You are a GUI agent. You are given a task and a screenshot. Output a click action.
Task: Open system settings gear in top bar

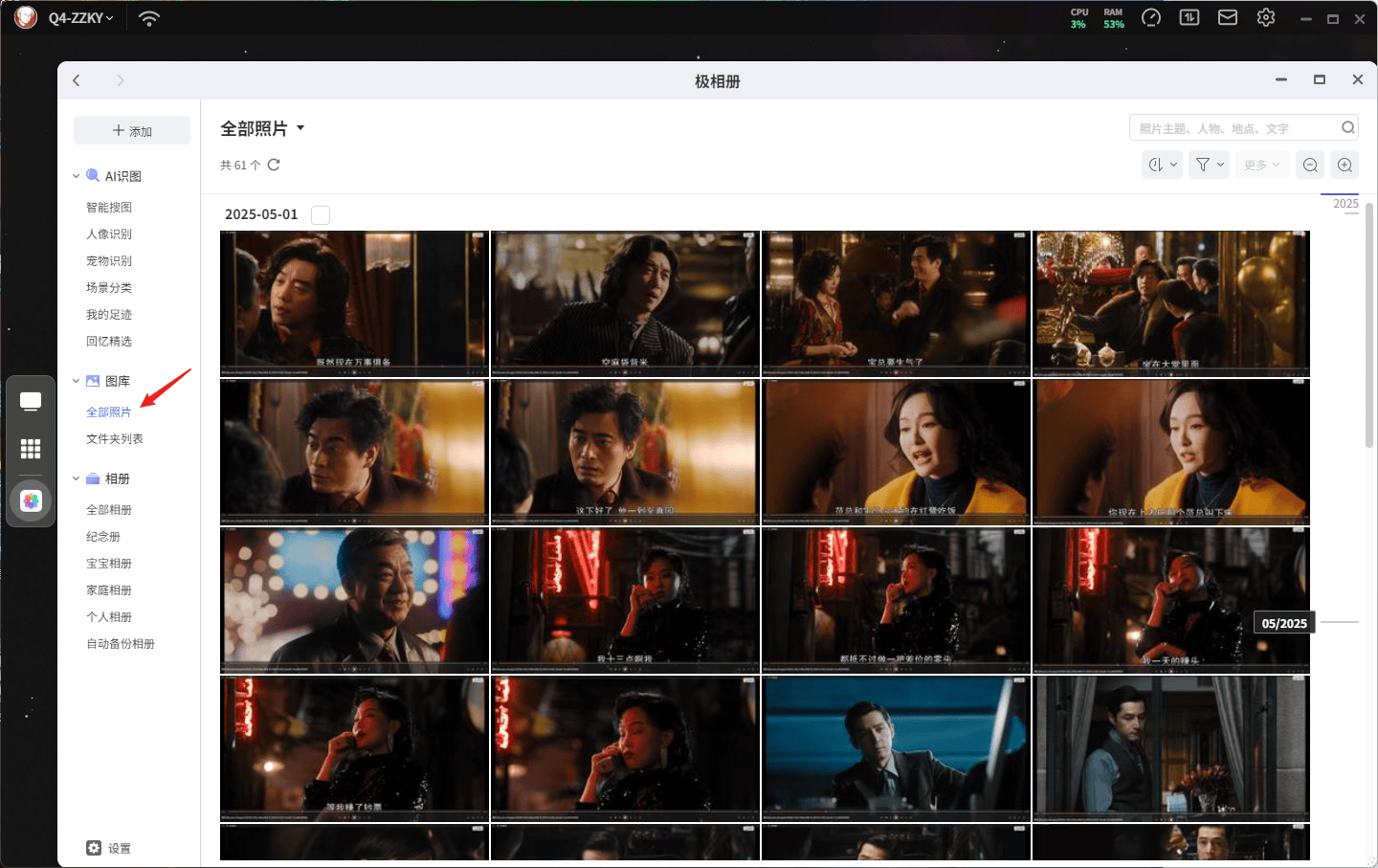click(1266, 17)
